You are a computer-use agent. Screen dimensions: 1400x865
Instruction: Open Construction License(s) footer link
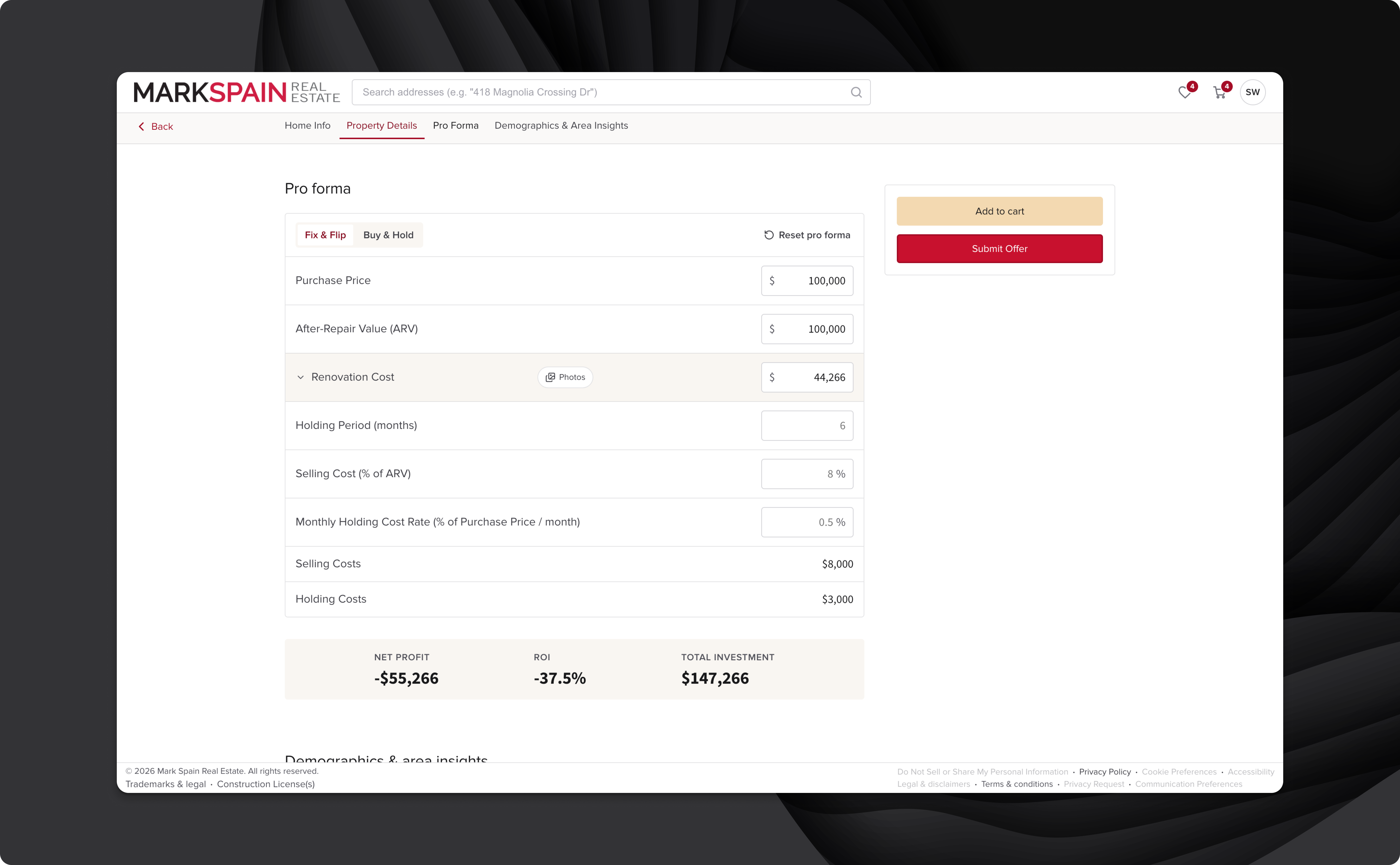pyautogui.click(x=266, y=784)
